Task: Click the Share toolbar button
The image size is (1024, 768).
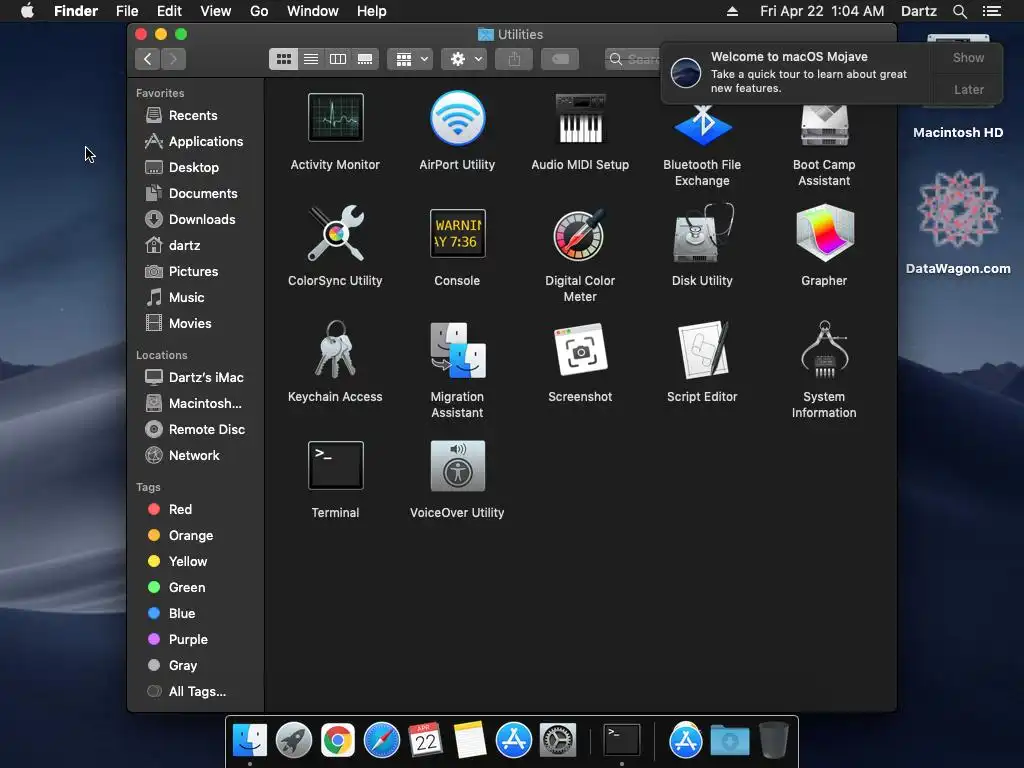Action: tap(514, 59)
